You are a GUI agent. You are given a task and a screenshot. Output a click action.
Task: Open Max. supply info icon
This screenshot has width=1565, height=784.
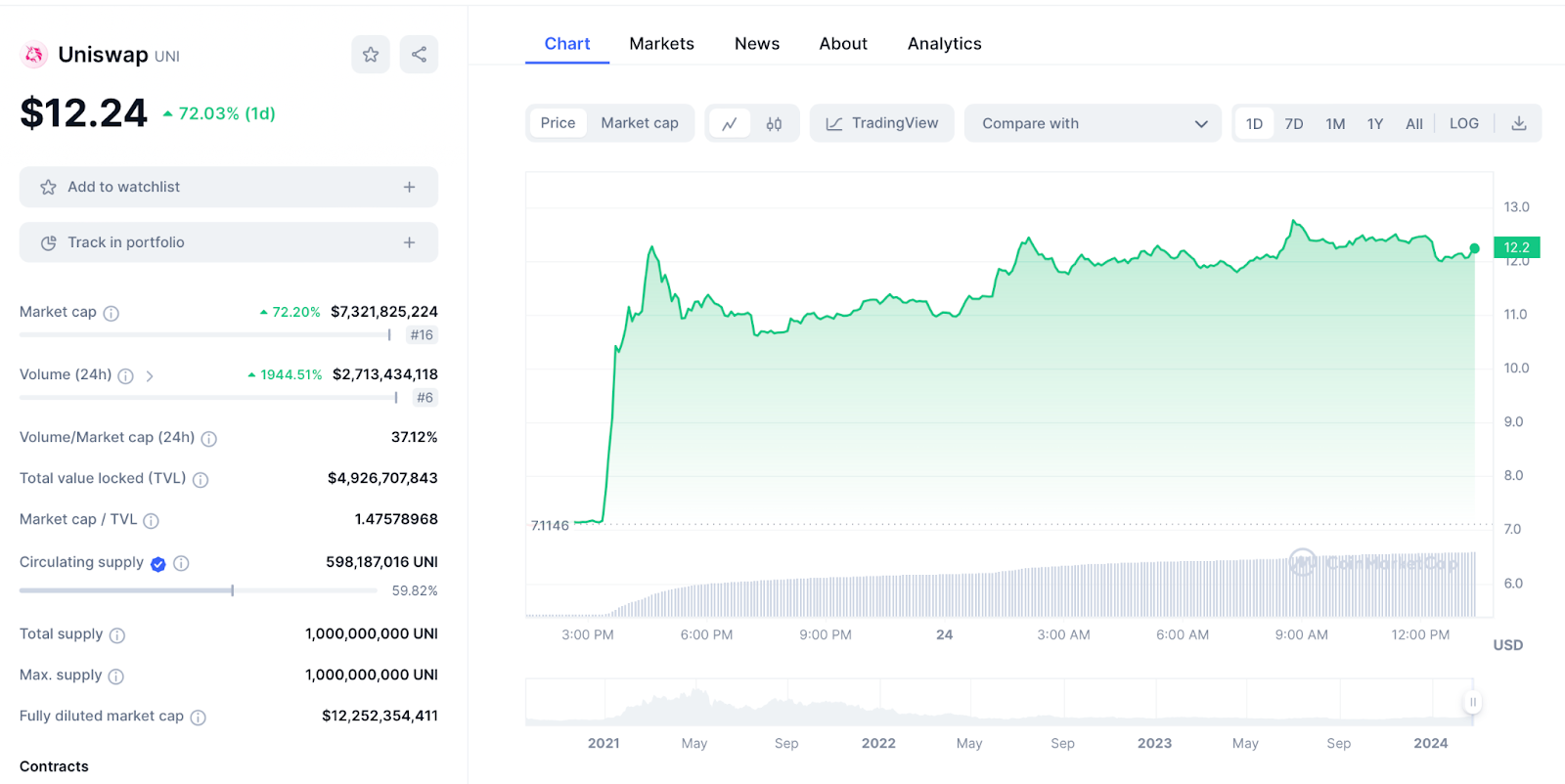pos(115,676)
